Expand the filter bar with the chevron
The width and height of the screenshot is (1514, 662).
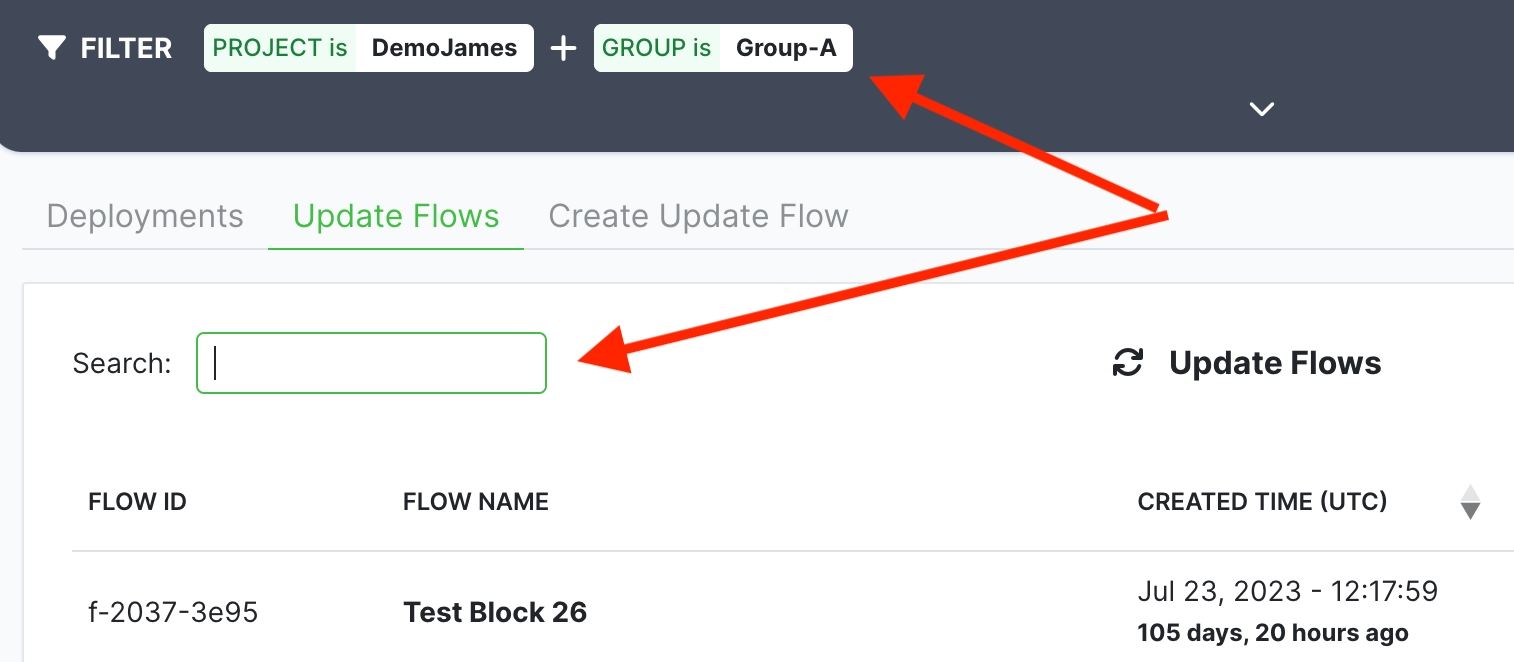1262,109
